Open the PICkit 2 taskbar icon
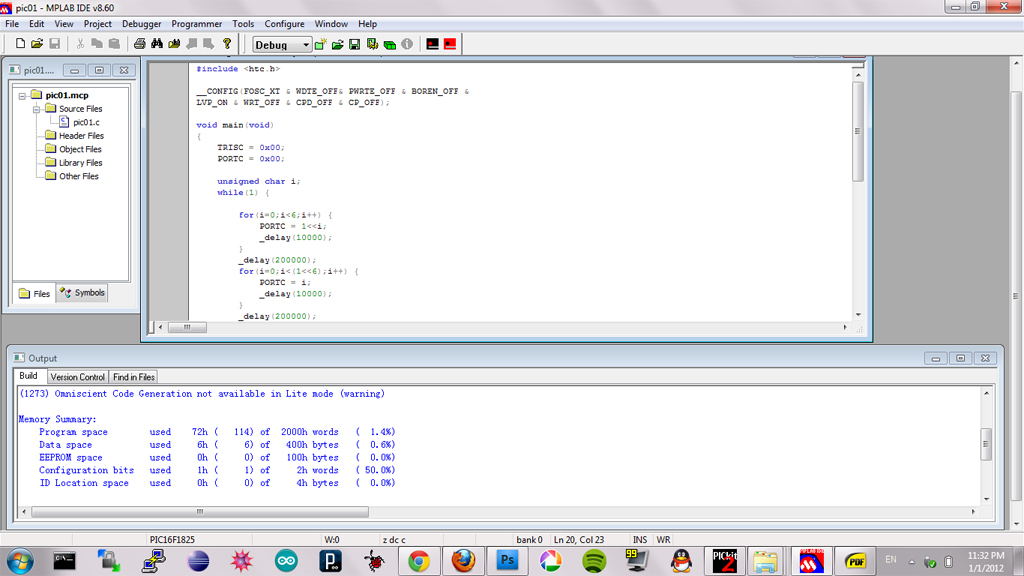The width and height of the screenshot is (1024, 576). (724, 561)
